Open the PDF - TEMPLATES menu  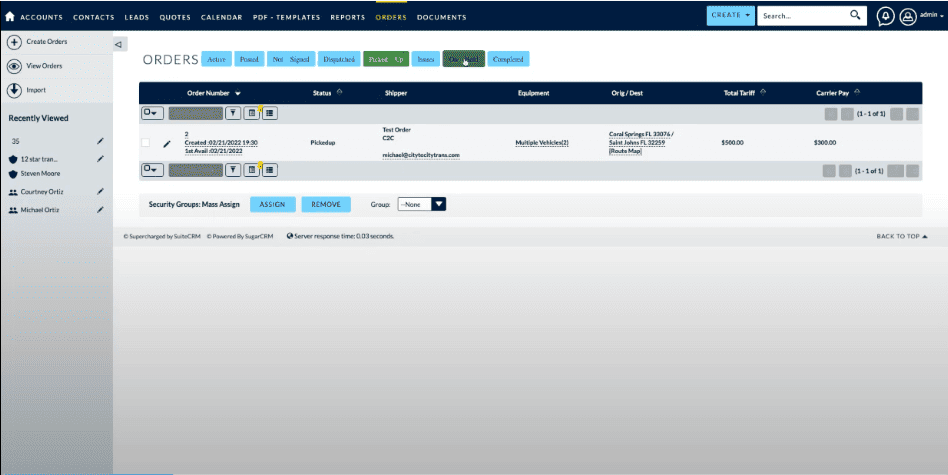tap(287, 18)
